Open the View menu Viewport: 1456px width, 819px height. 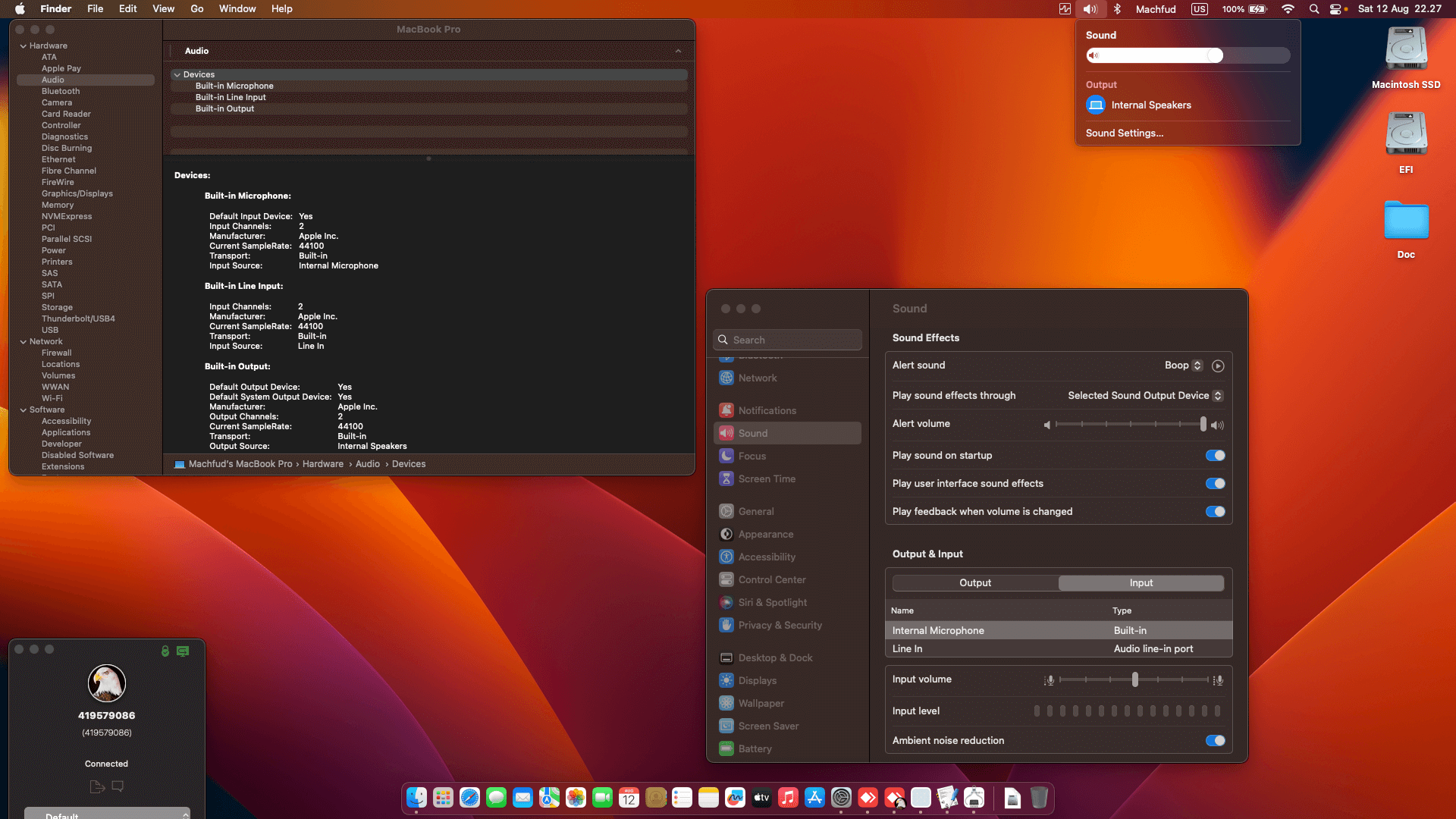click(x=163, y=9)
